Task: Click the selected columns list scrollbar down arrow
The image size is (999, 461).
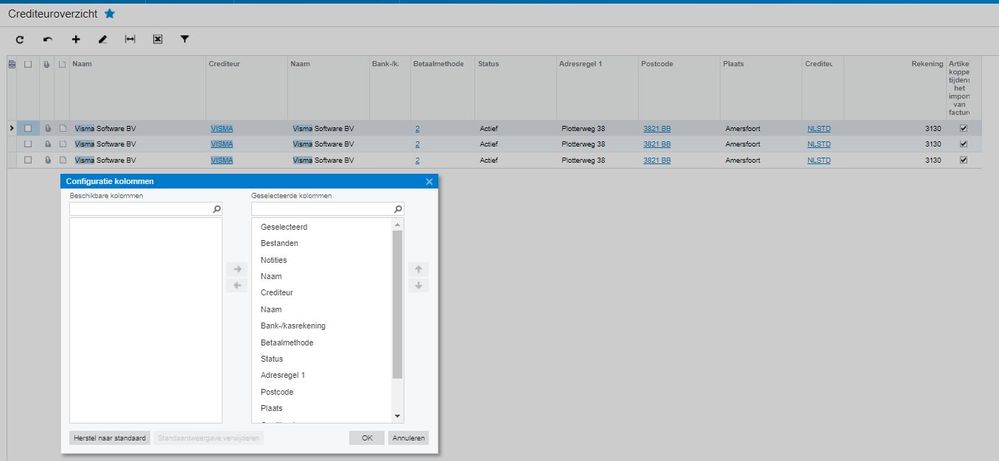Action: 397,415
